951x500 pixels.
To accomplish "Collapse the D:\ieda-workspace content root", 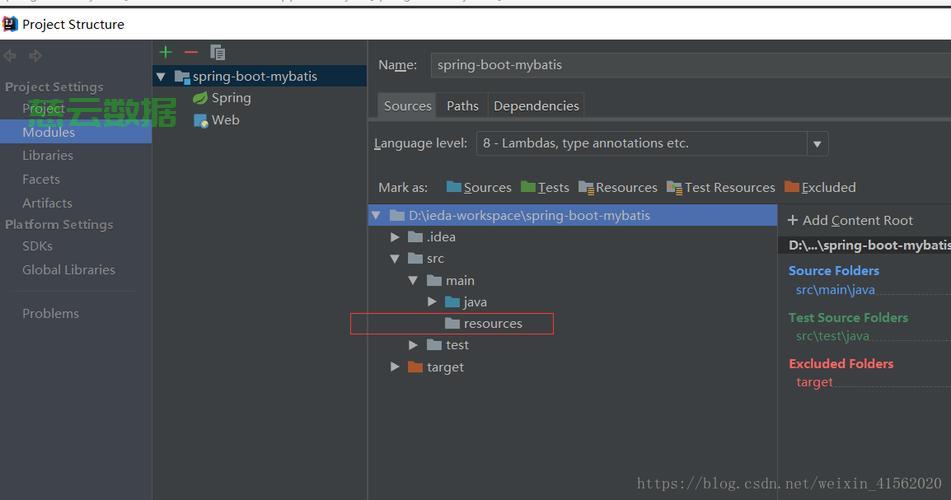I will click(376, 215).
